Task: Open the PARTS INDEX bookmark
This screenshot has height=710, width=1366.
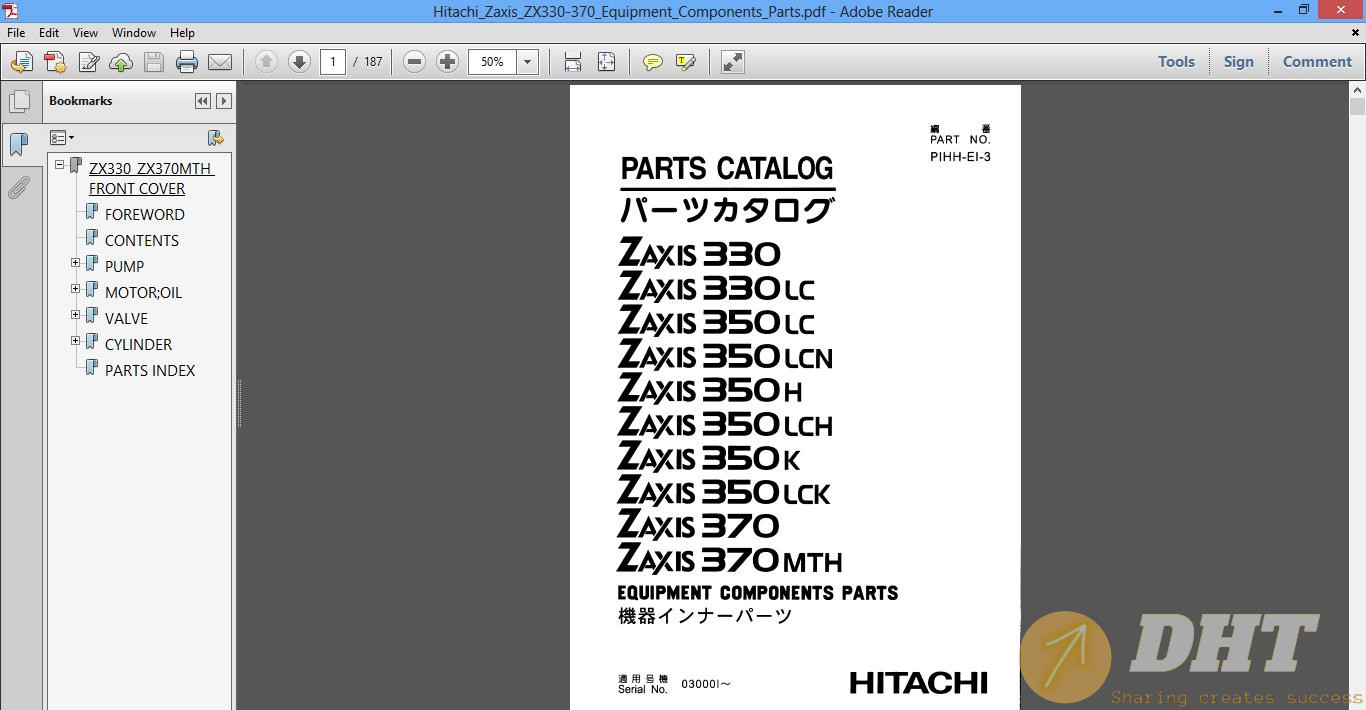Action: (149, 370)
